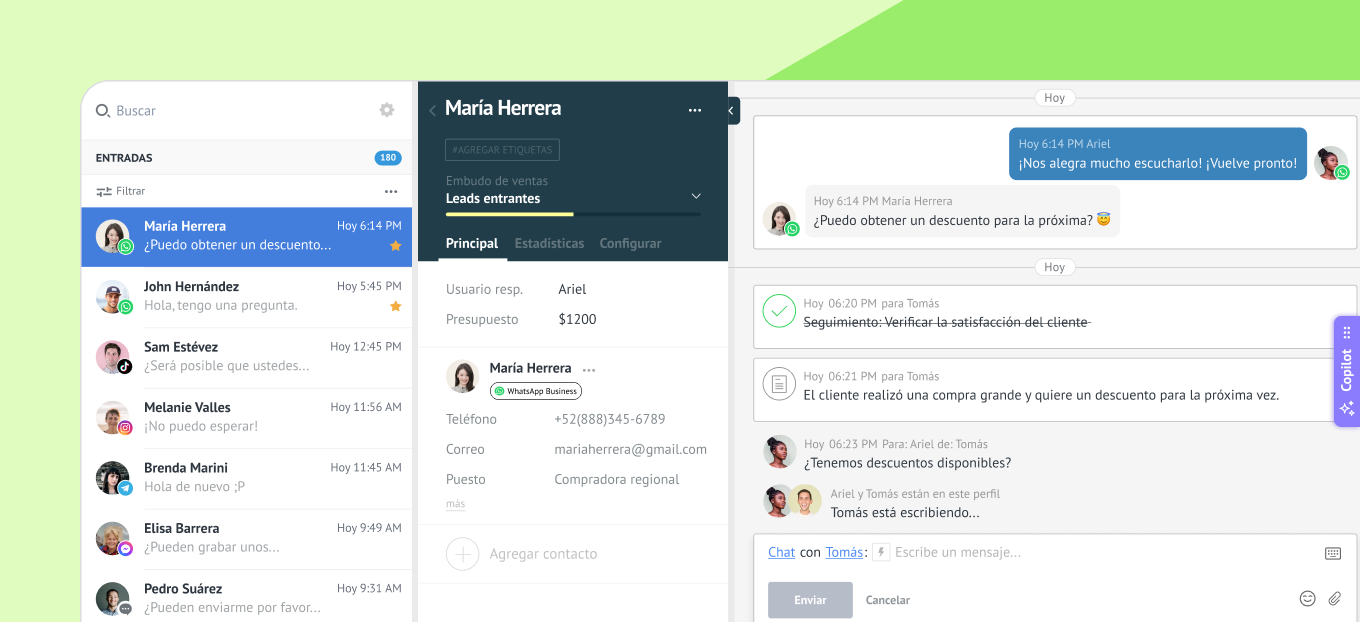Screen dimensions: 1360x622
Task: Click the Tomás recipient link
Action: (844, 552)
